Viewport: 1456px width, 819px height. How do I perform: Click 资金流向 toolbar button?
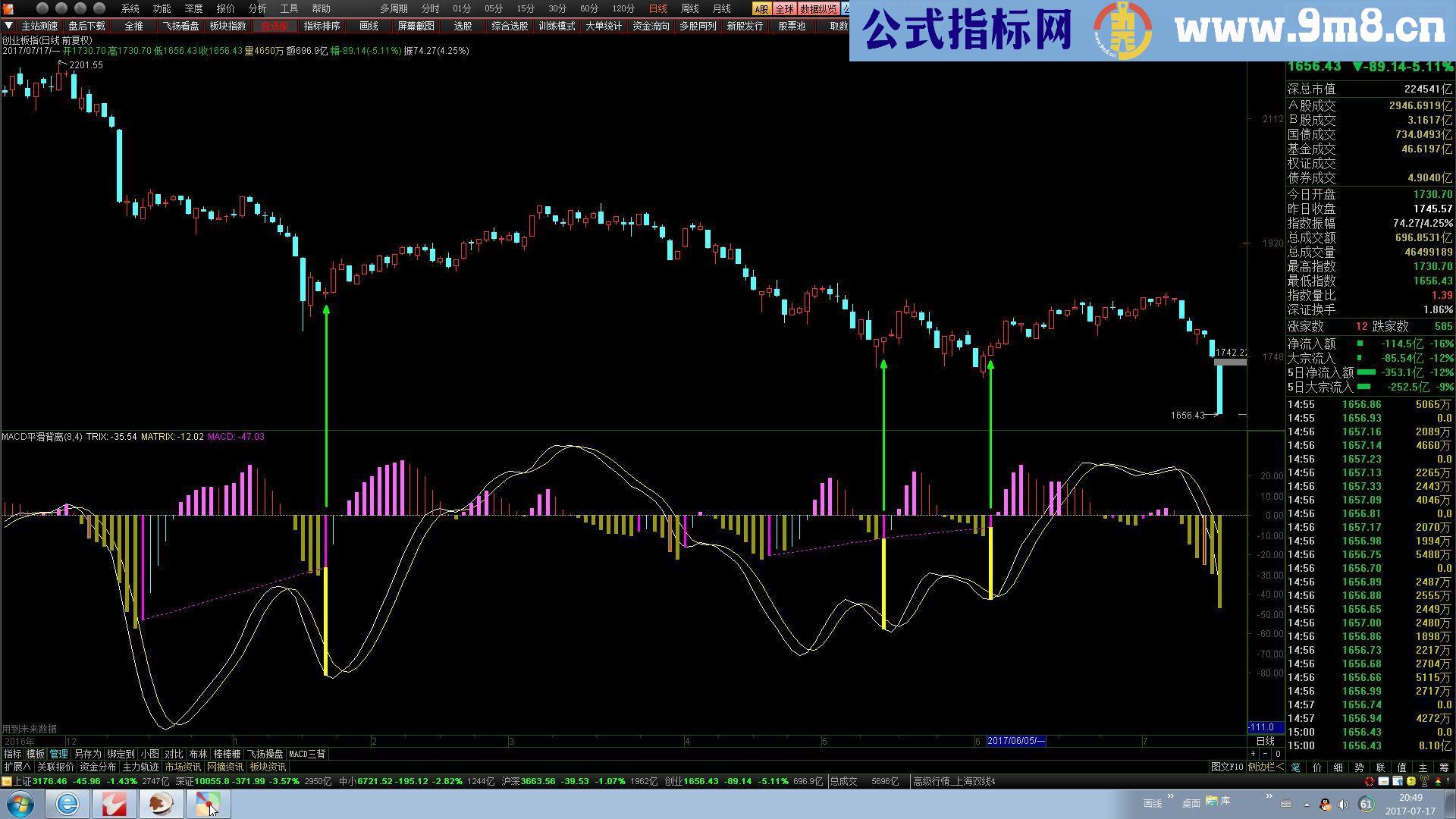(x=651, y=26)
